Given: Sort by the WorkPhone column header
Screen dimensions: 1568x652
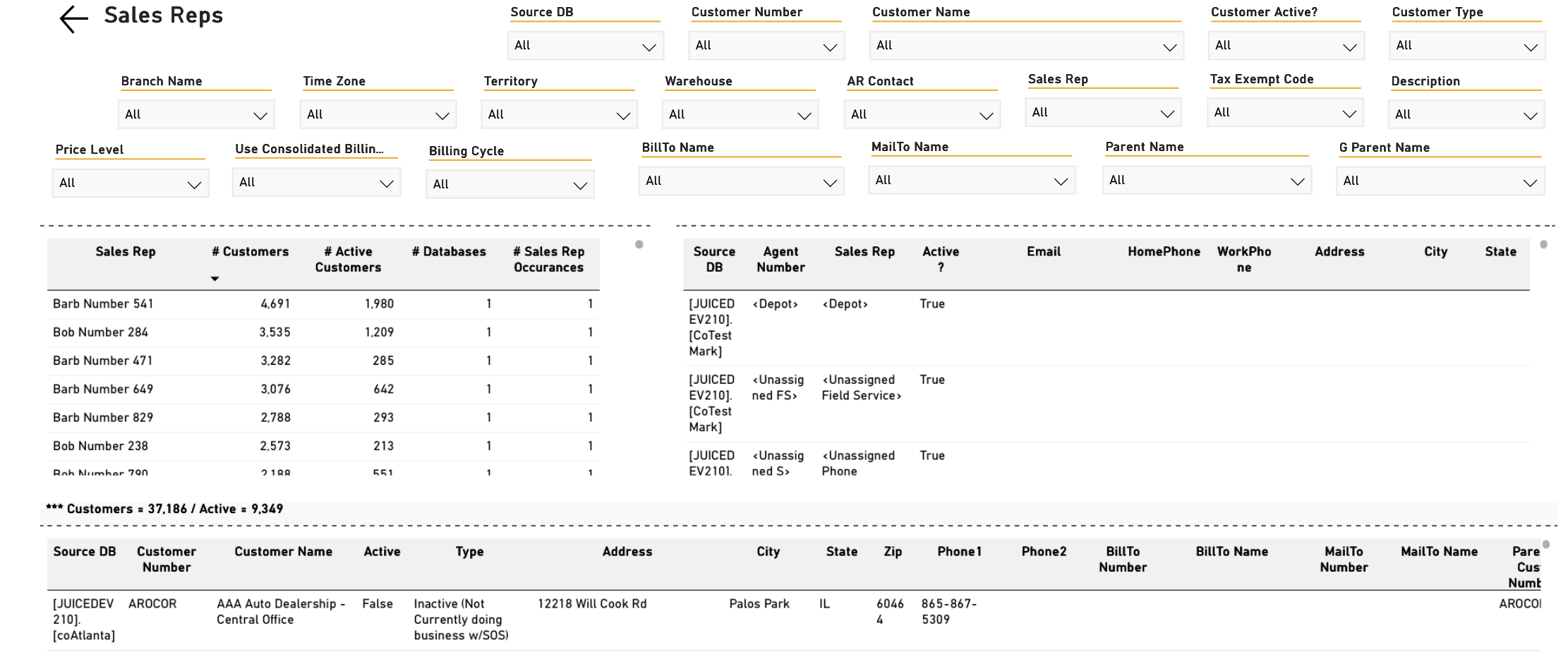Looking at the screenshot, I should [x=1244, y=260].
